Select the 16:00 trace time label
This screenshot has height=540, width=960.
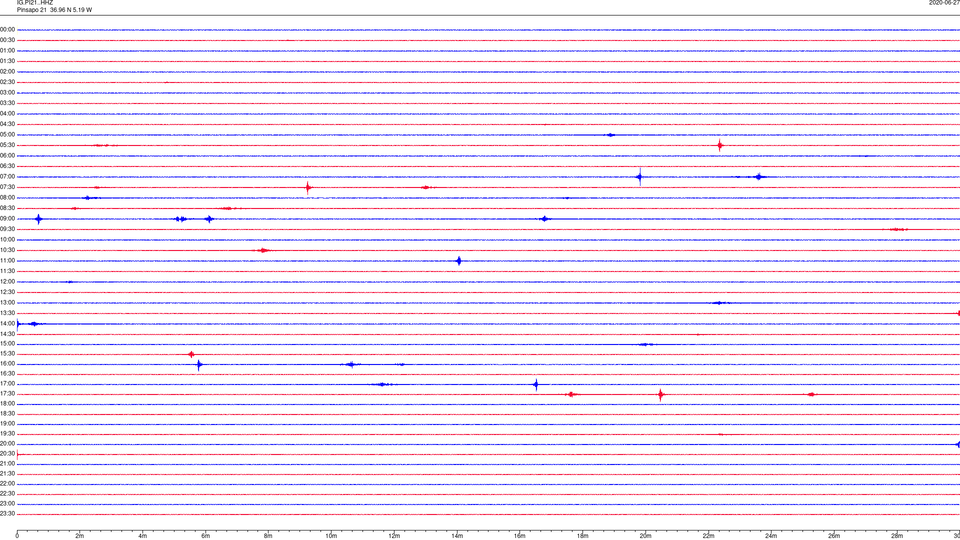7,364
